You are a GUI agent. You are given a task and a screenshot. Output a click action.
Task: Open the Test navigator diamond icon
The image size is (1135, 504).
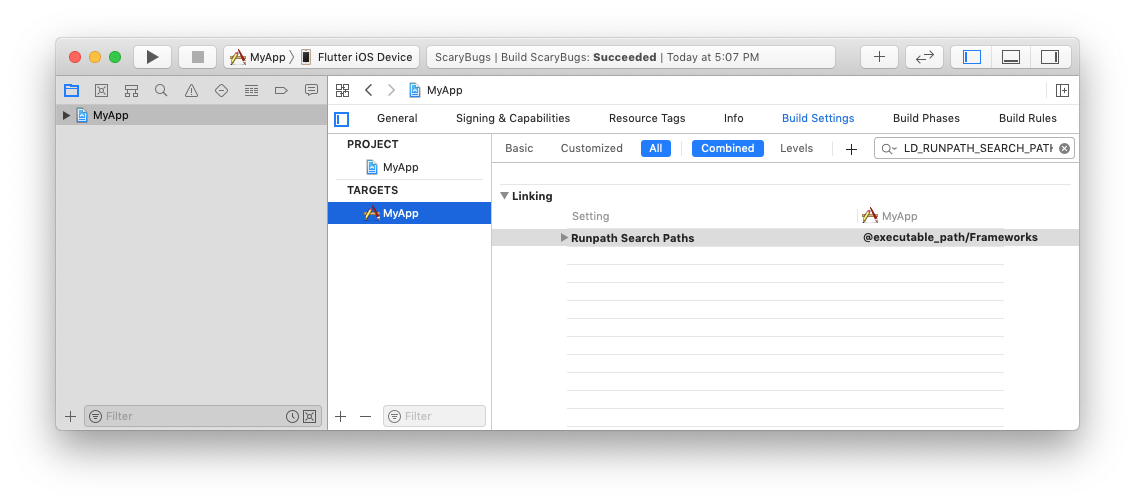coord(221,91)
